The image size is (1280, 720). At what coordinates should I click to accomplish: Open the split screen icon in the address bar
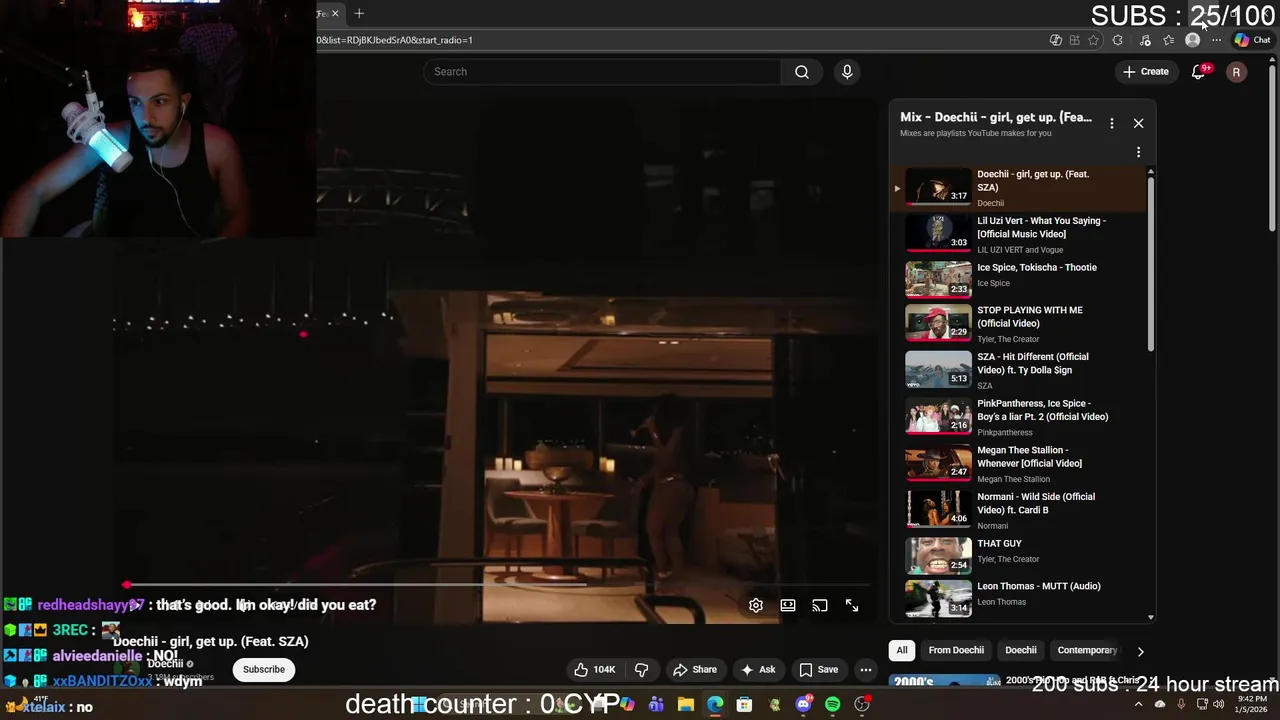(x=1075, y=40)
